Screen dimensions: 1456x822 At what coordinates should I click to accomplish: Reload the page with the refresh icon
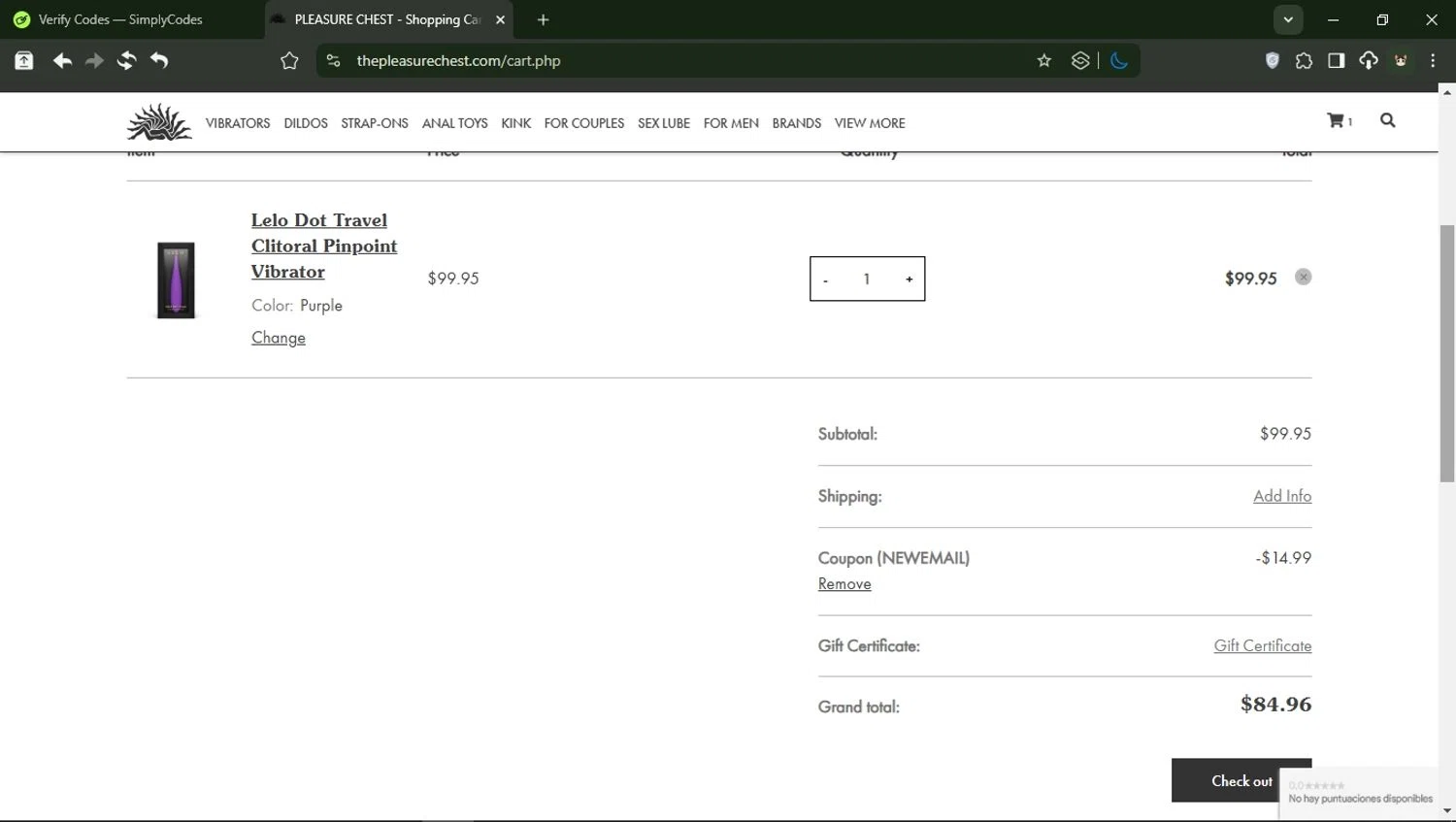126,61
